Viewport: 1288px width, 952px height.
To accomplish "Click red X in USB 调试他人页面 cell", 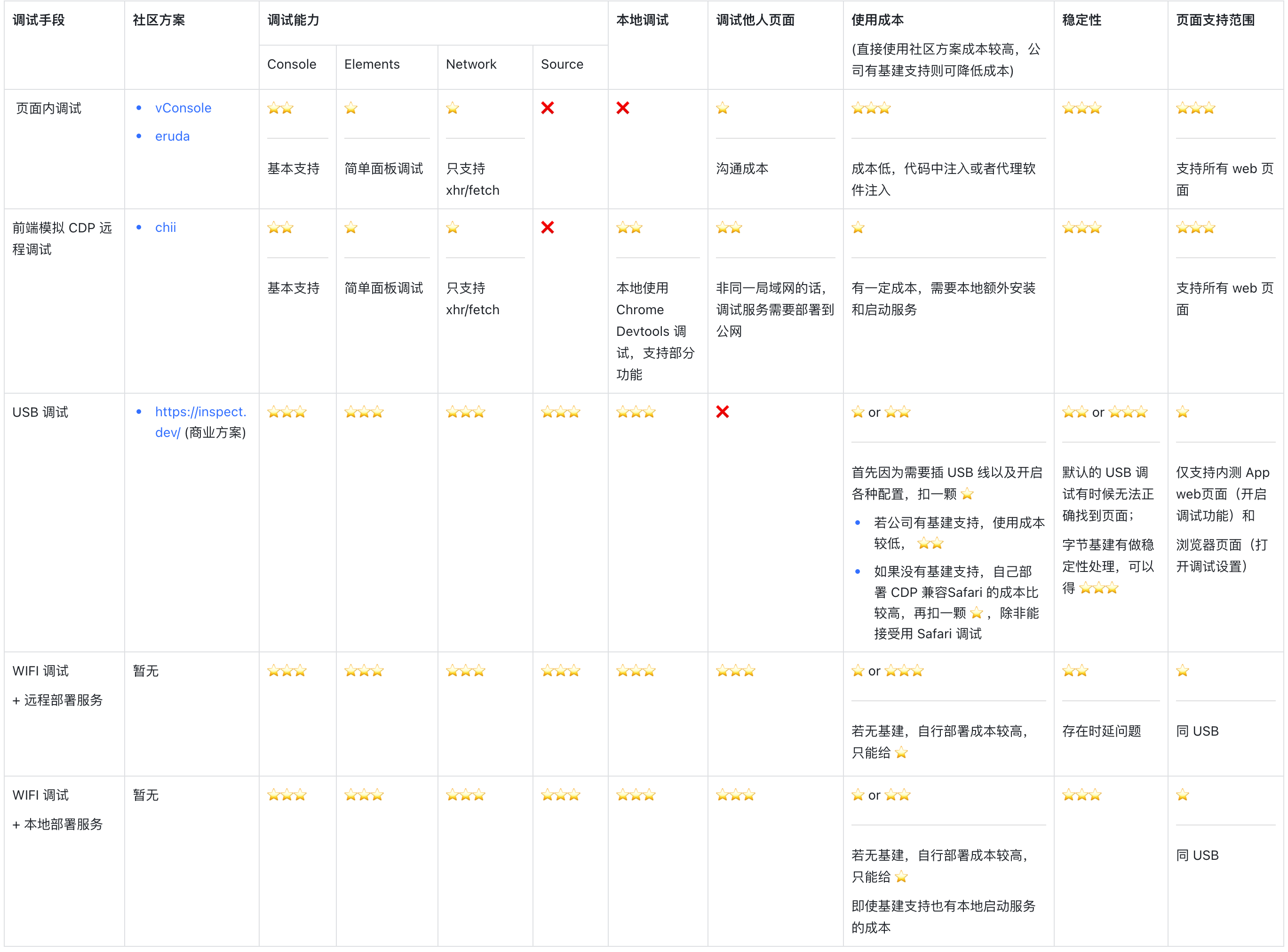I will coord(722,412).
